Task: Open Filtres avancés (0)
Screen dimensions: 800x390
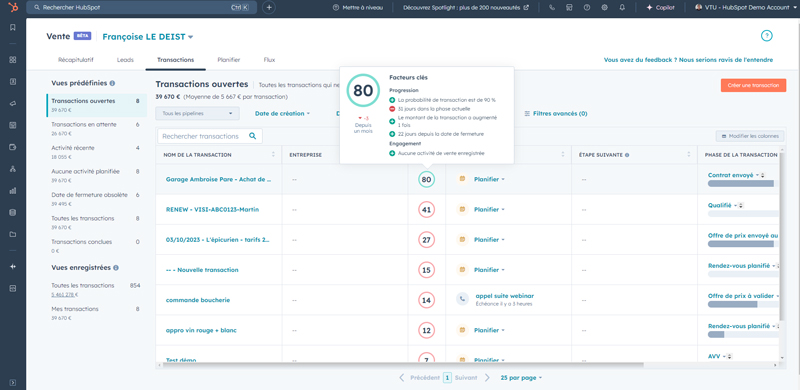Action: [x=556, y=114]
